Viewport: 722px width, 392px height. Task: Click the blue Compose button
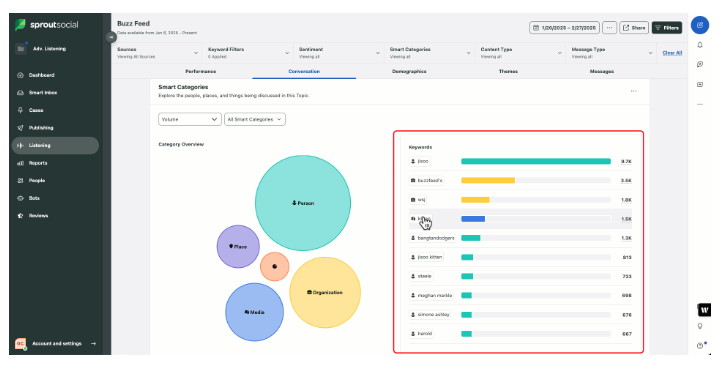pos(699,25)
